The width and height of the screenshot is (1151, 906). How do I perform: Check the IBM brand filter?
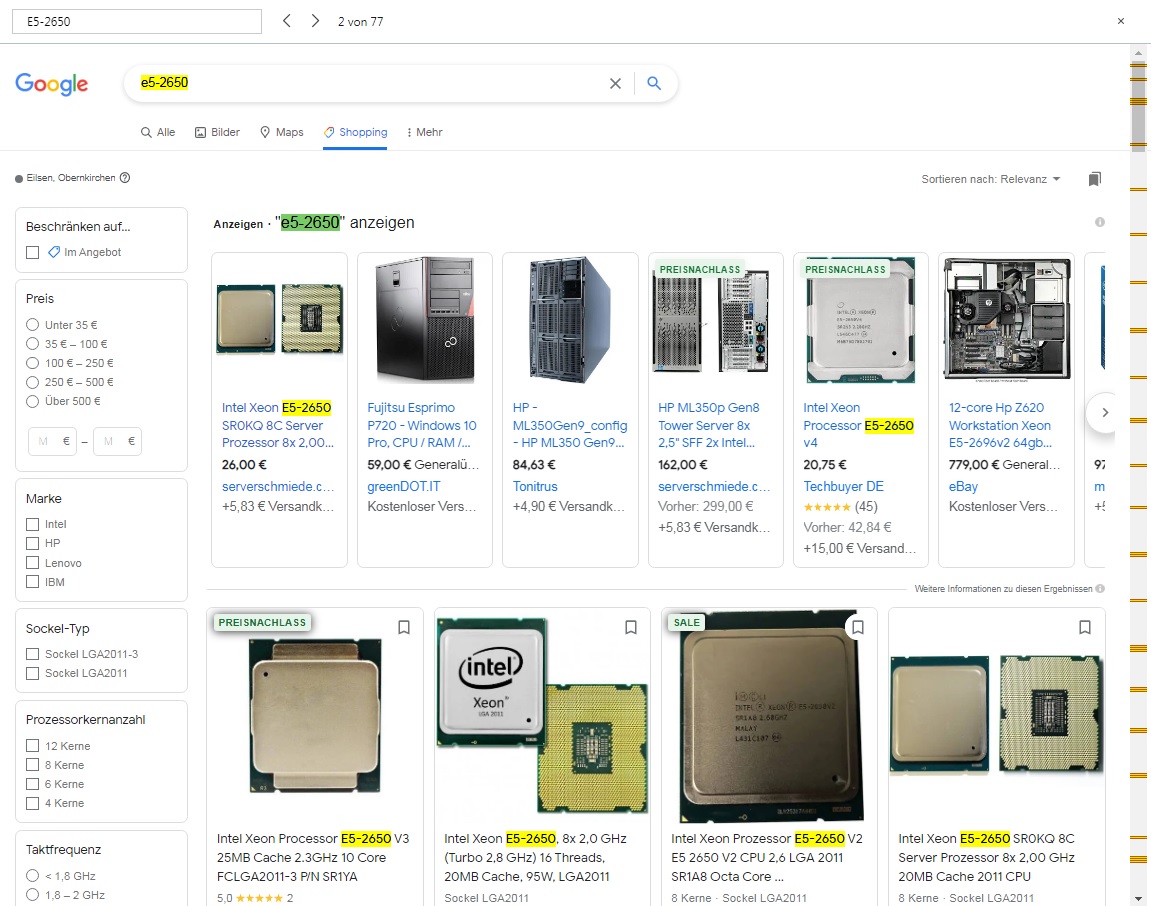coord(32,581)
